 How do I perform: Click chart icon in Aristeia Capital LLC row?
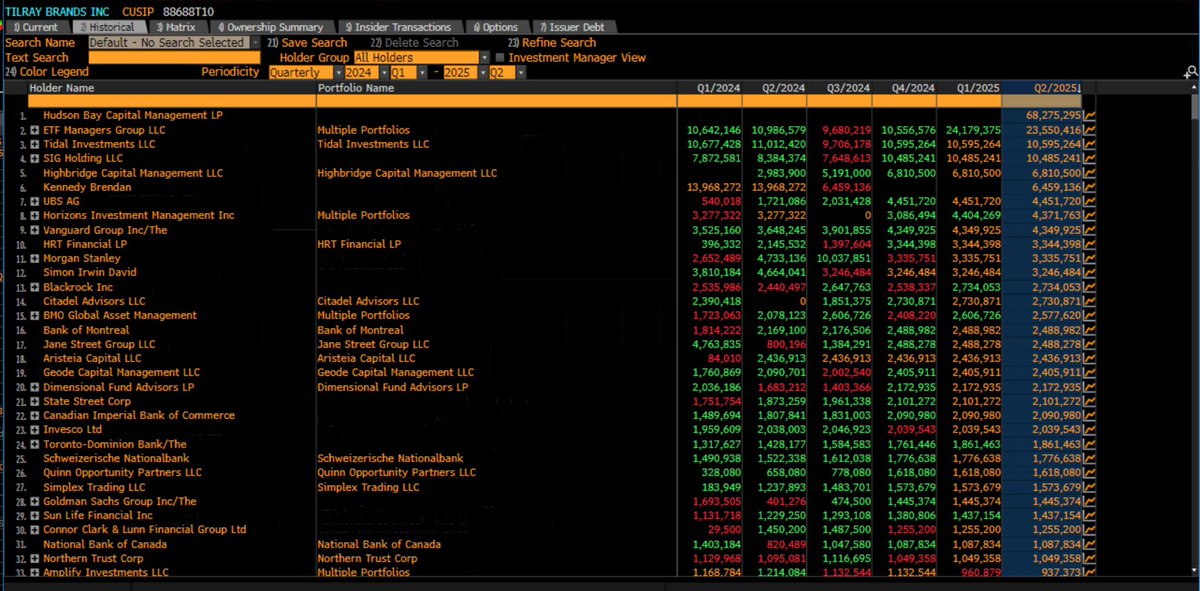[x=1090, y=358]
